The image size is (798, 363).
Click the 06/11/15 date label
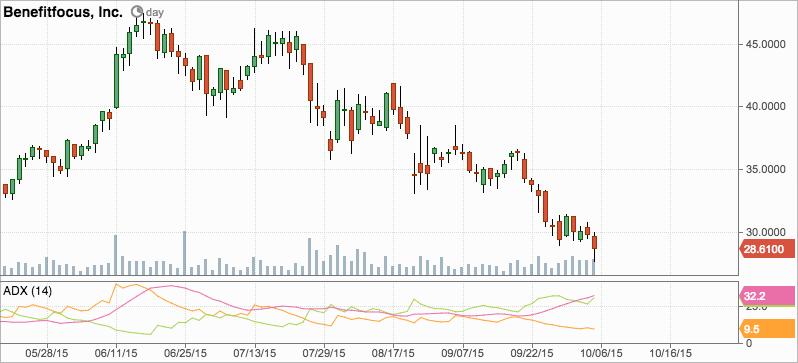point(116,353)
